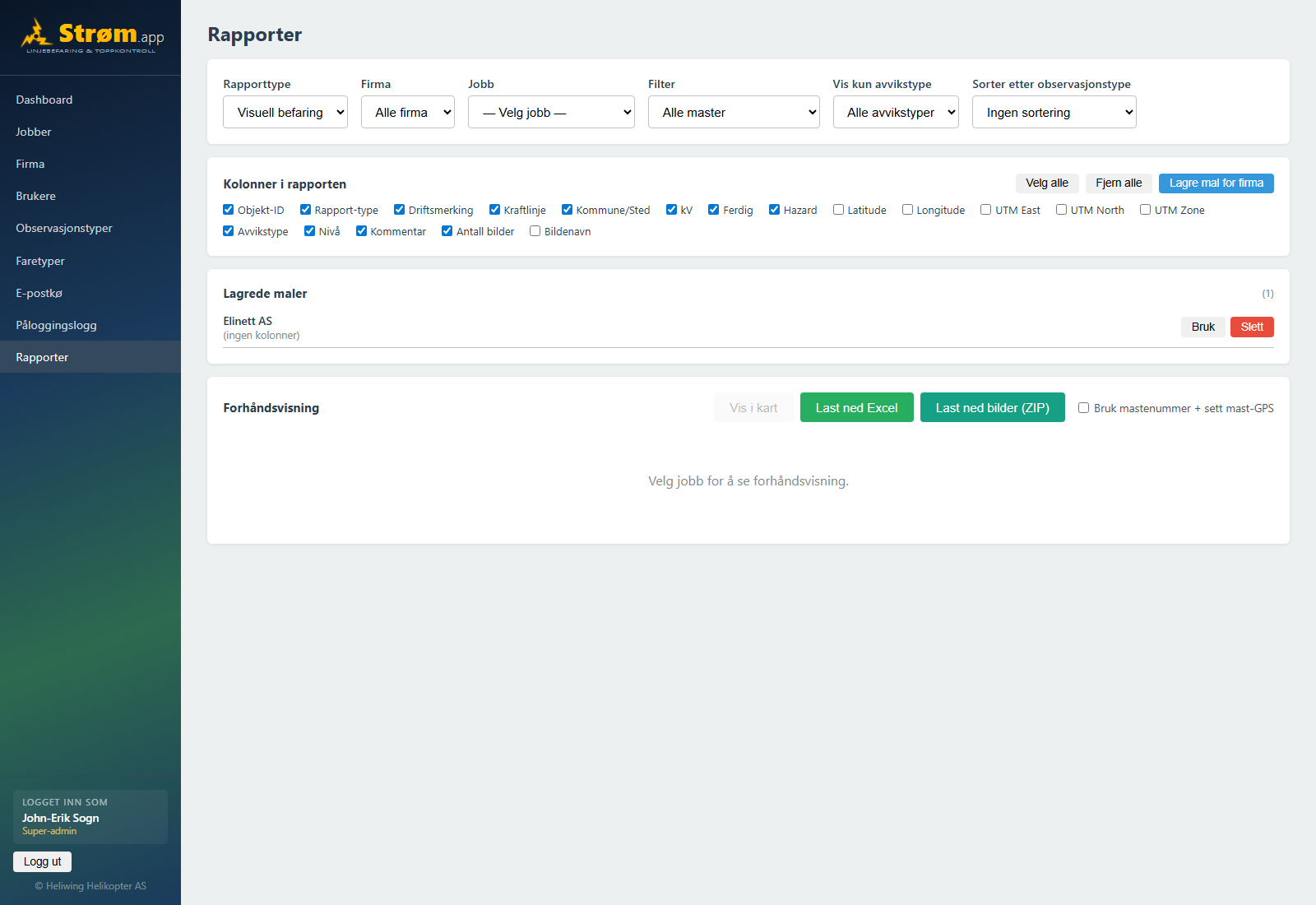Viewport: 1316px width, 905px height.
Task: Delete Elinett AS template with Slett
Action: click(1252, 327)
